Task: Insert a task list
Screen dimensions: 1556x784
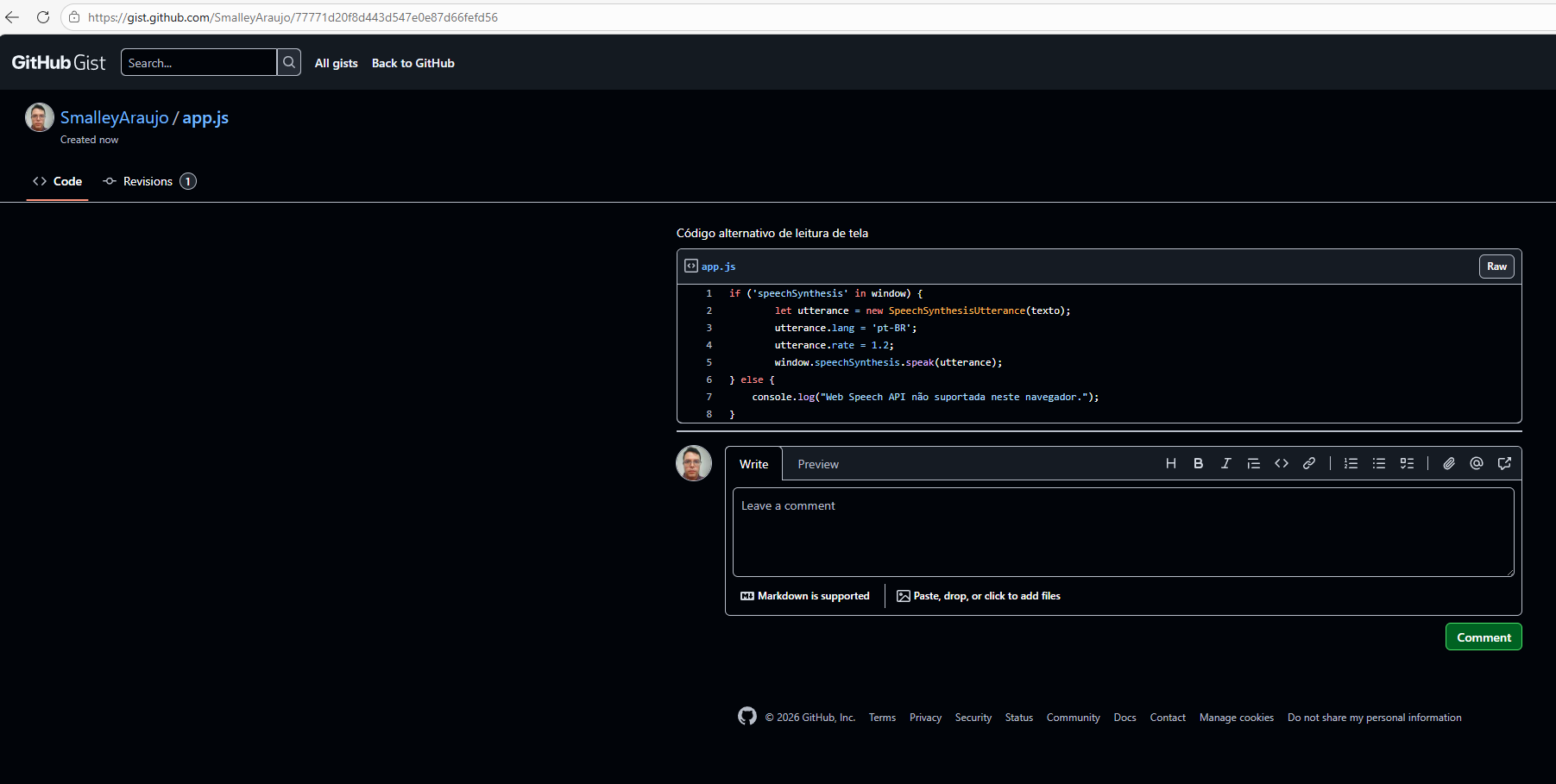Action: coord(1407,464)
